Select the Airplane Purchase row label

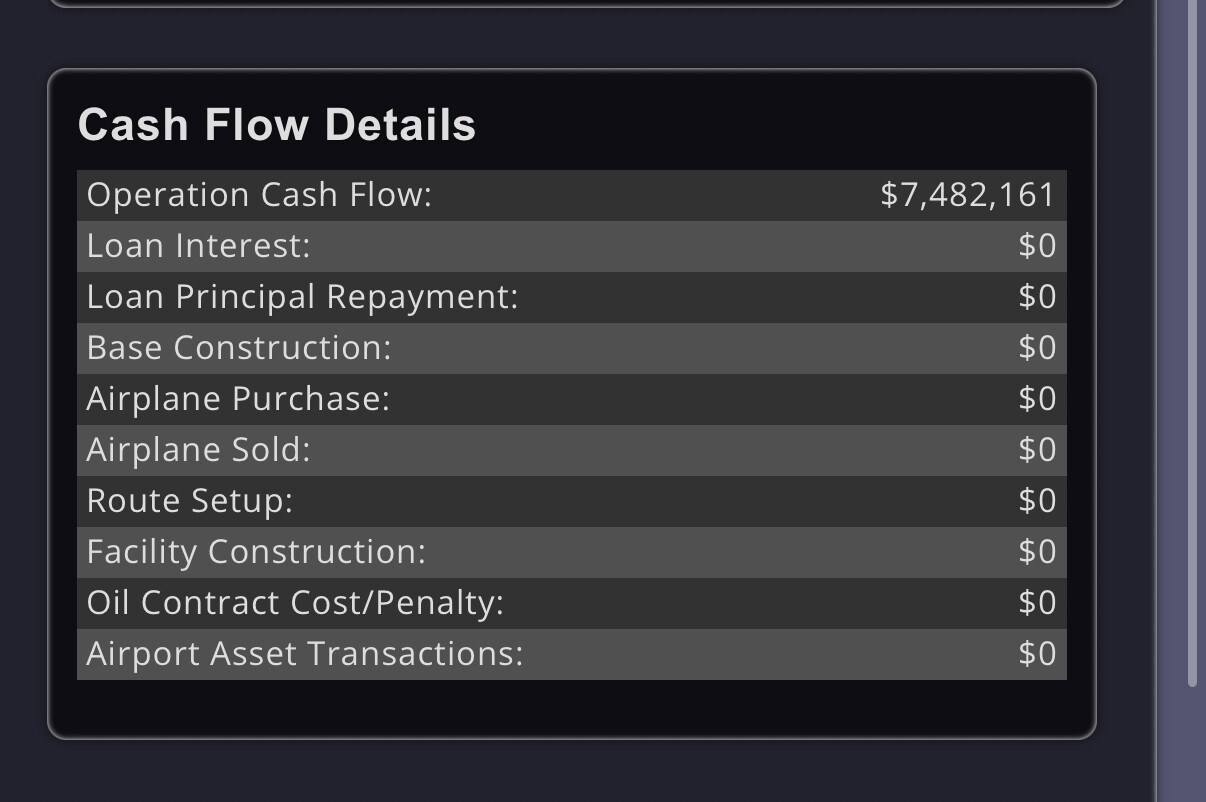pos(238,399)
